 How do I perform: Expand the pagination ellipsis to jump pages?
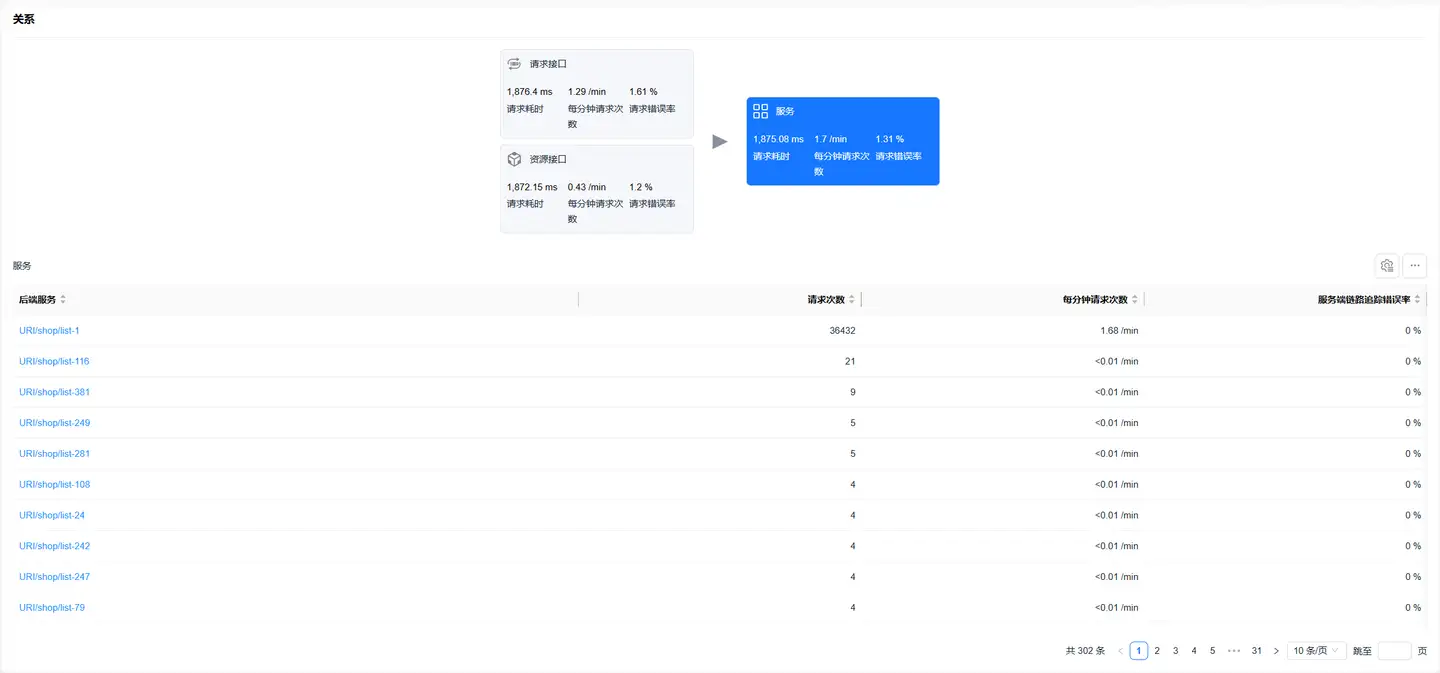[1234, 651]
